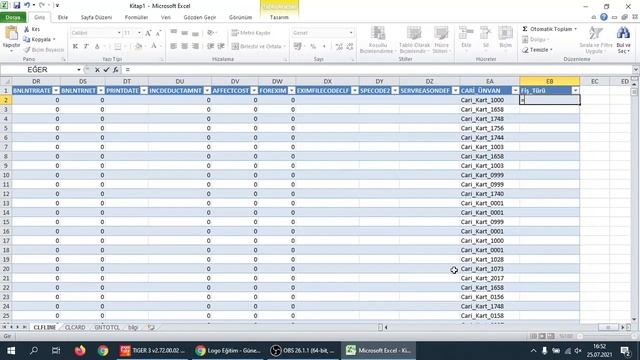The image size is (640, 360).
Task: Select the GNTOTCL sheet tab
Action: pos(107,327)
